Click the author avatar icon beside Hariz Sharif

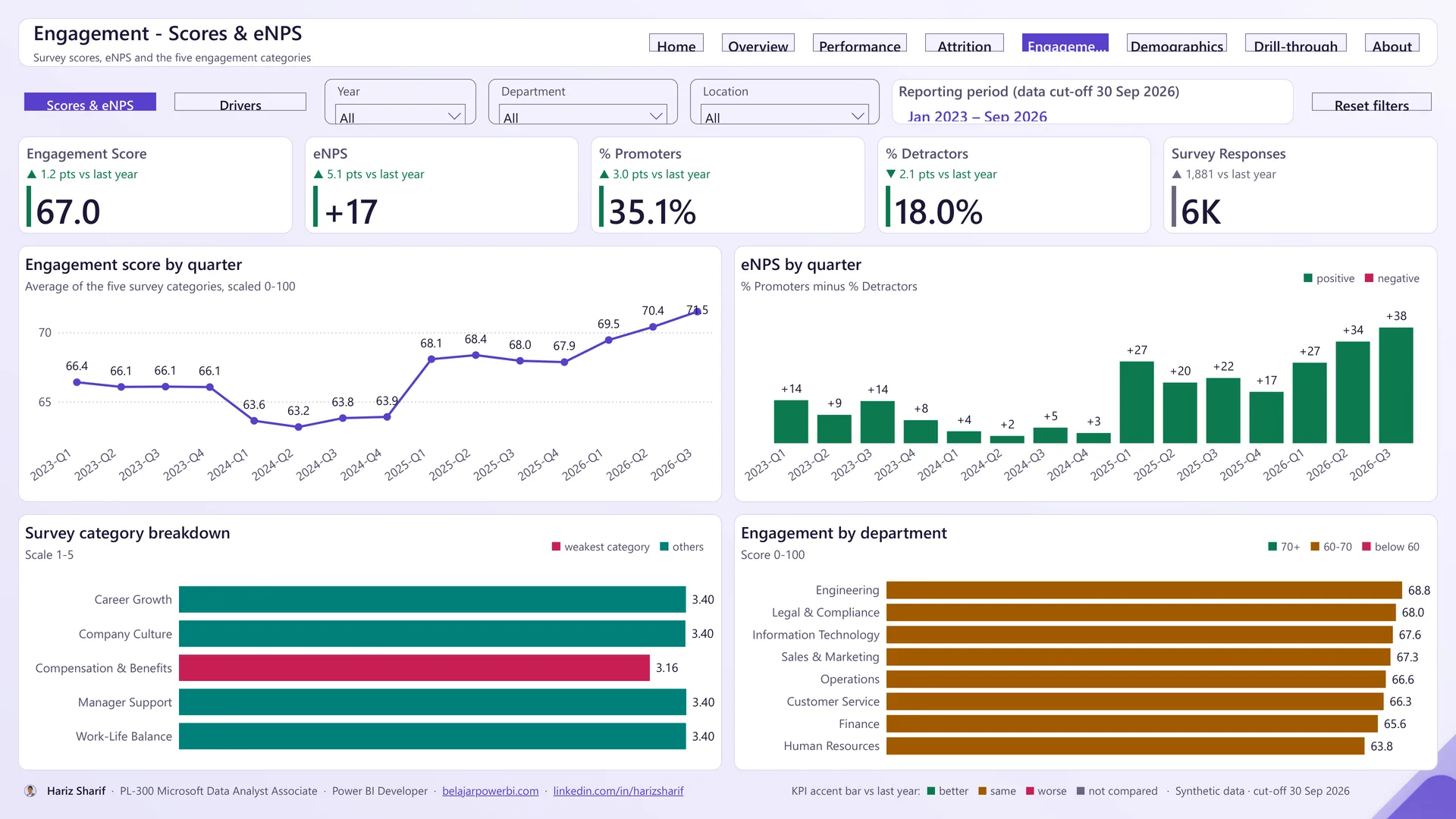[x=30, y=791]
